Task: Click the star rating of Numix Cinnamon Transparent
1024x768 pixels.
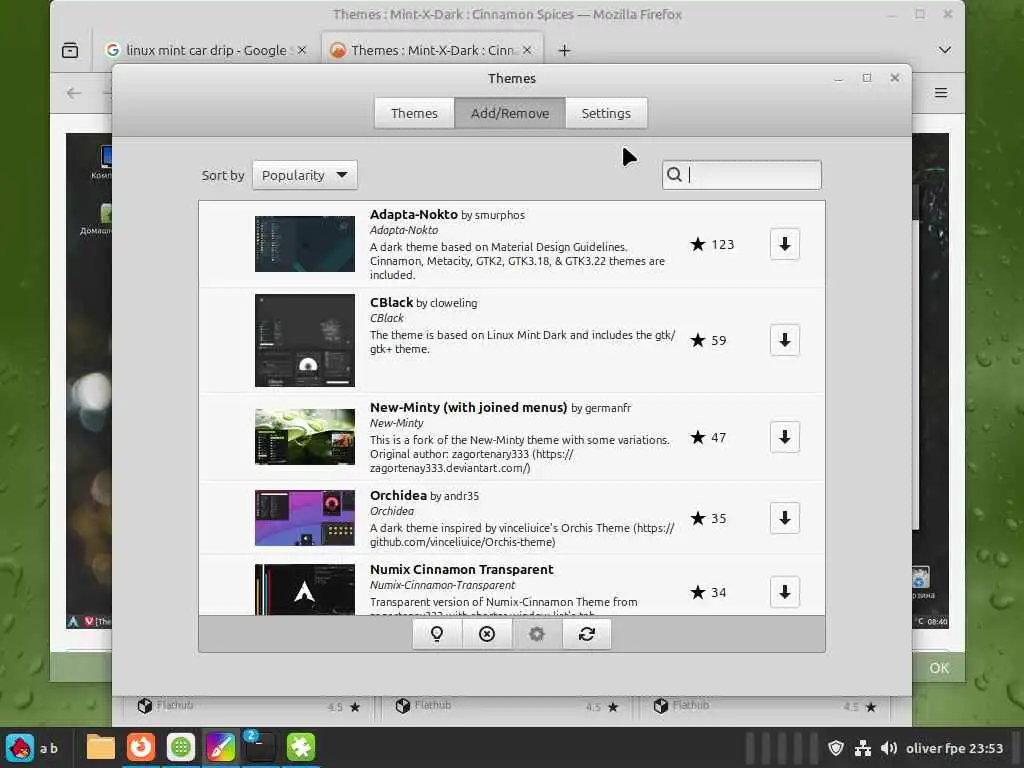Action: [708, 592]
